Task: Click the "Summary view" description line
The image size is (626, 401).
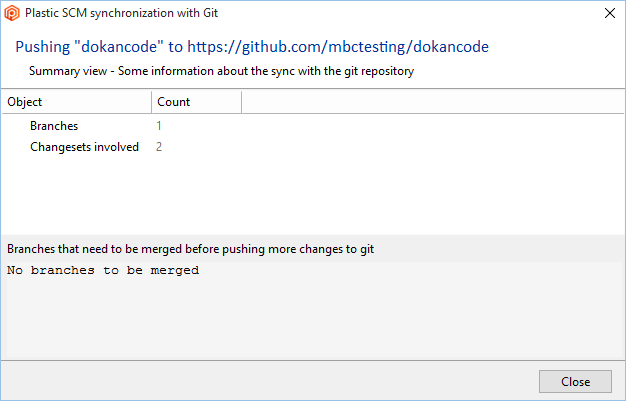Action: click(221, 71)
